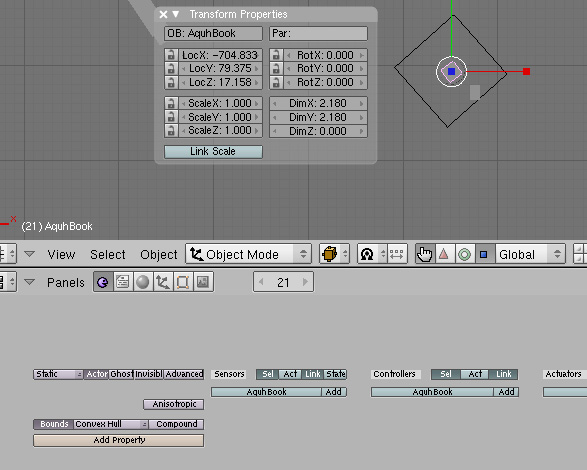Toggle the 3D manipulator hand icon
The image size is (587, 470).
pyautogui.click(x=425, y=254)
